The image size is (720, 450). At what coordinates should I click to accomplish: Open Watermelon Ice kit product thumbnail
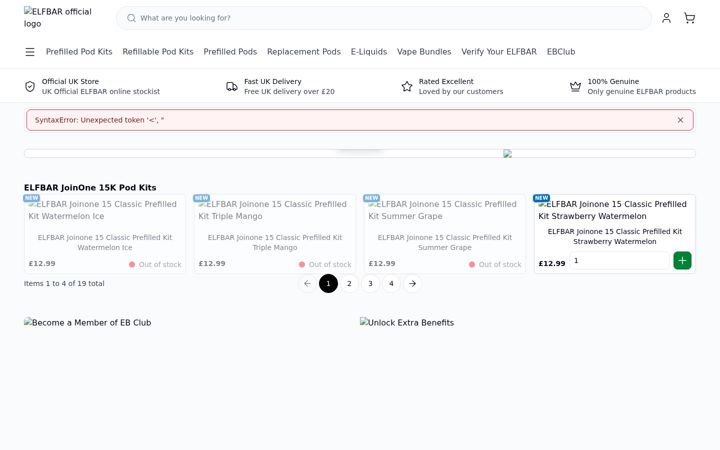105,210
